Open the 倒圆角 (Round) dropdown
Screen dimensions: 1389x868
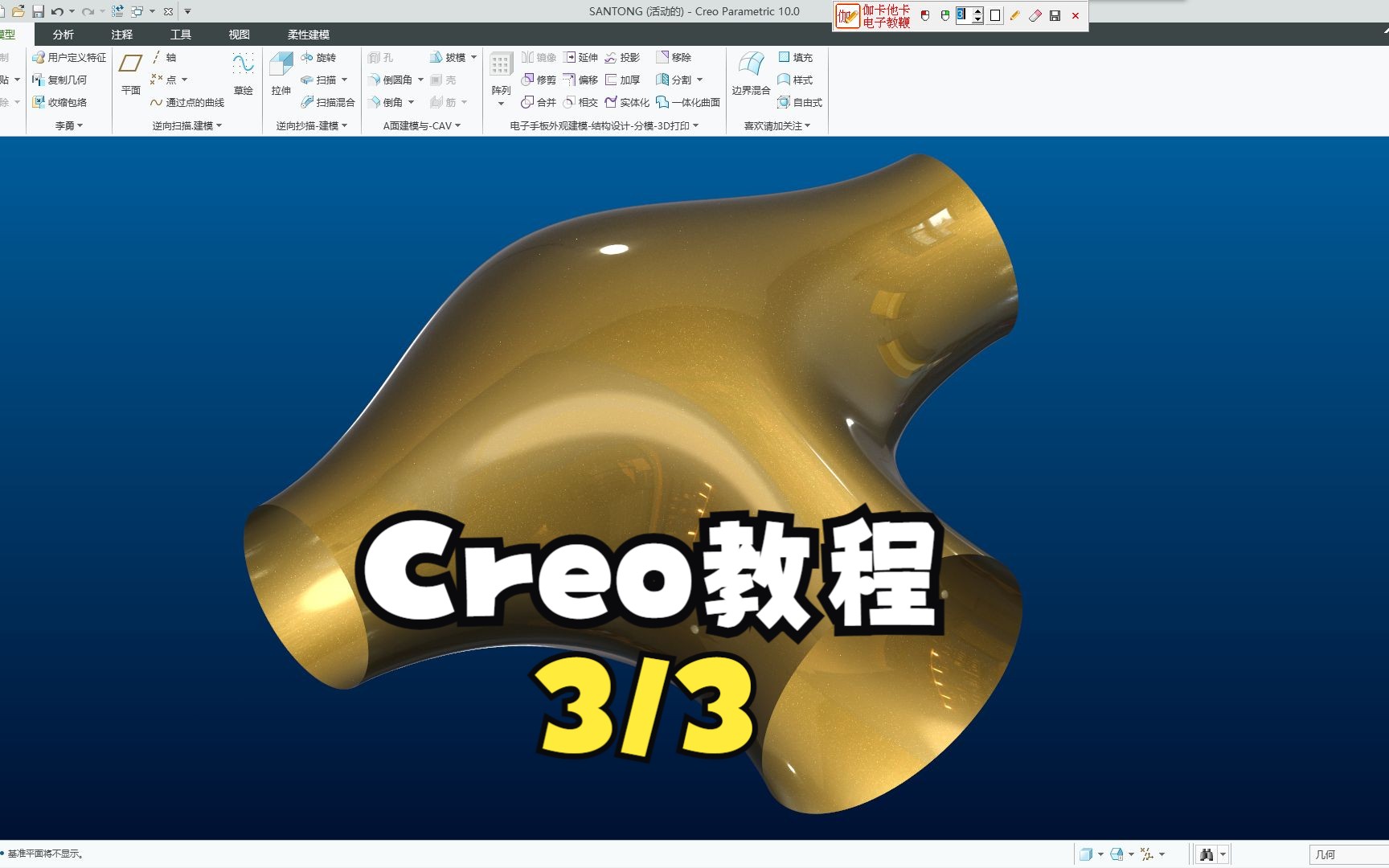tap(420, 80)
